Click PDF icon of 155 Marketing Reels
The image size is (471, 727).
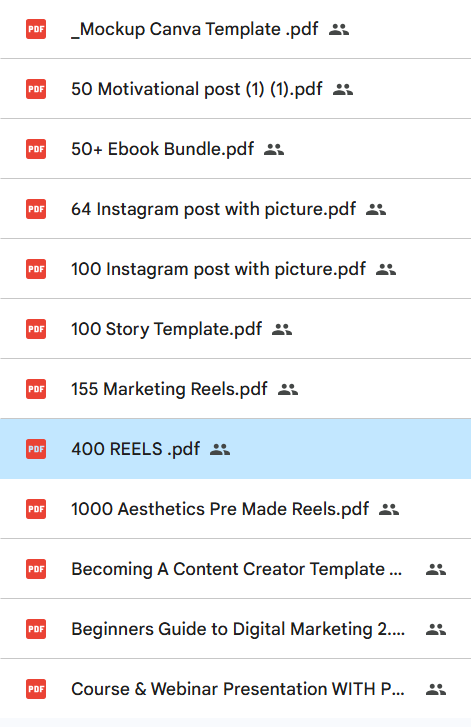click(36, 389)
